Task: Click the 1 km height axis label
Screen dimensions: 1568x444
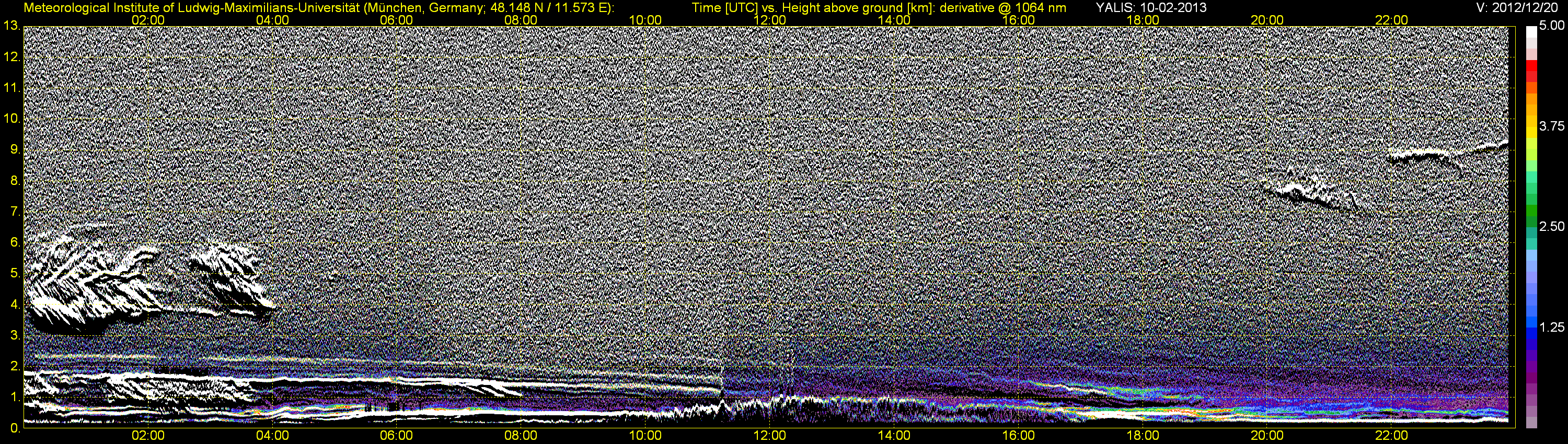Action: 15,397
